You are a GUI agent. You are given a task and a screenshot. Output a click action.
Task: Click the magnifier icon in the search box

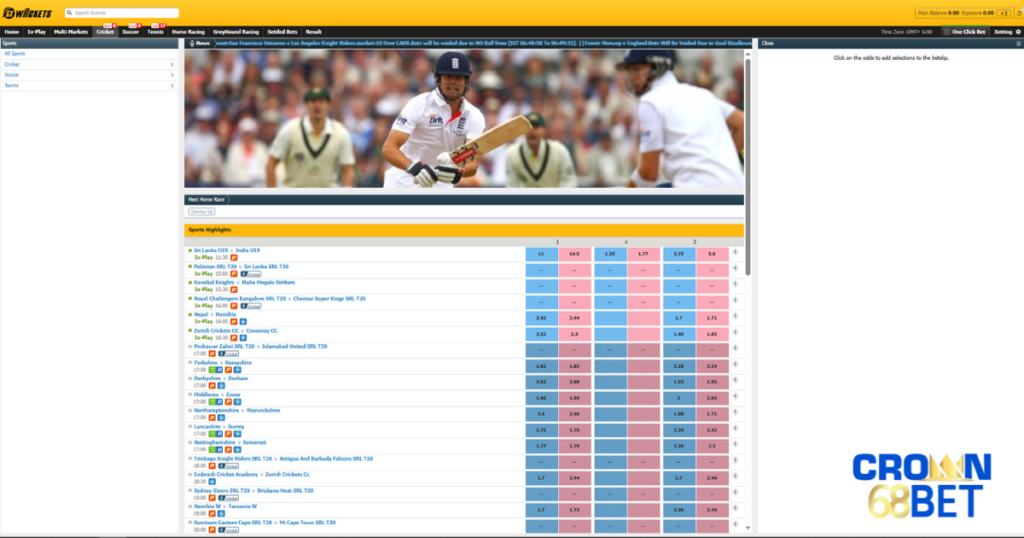click(69, 12)
